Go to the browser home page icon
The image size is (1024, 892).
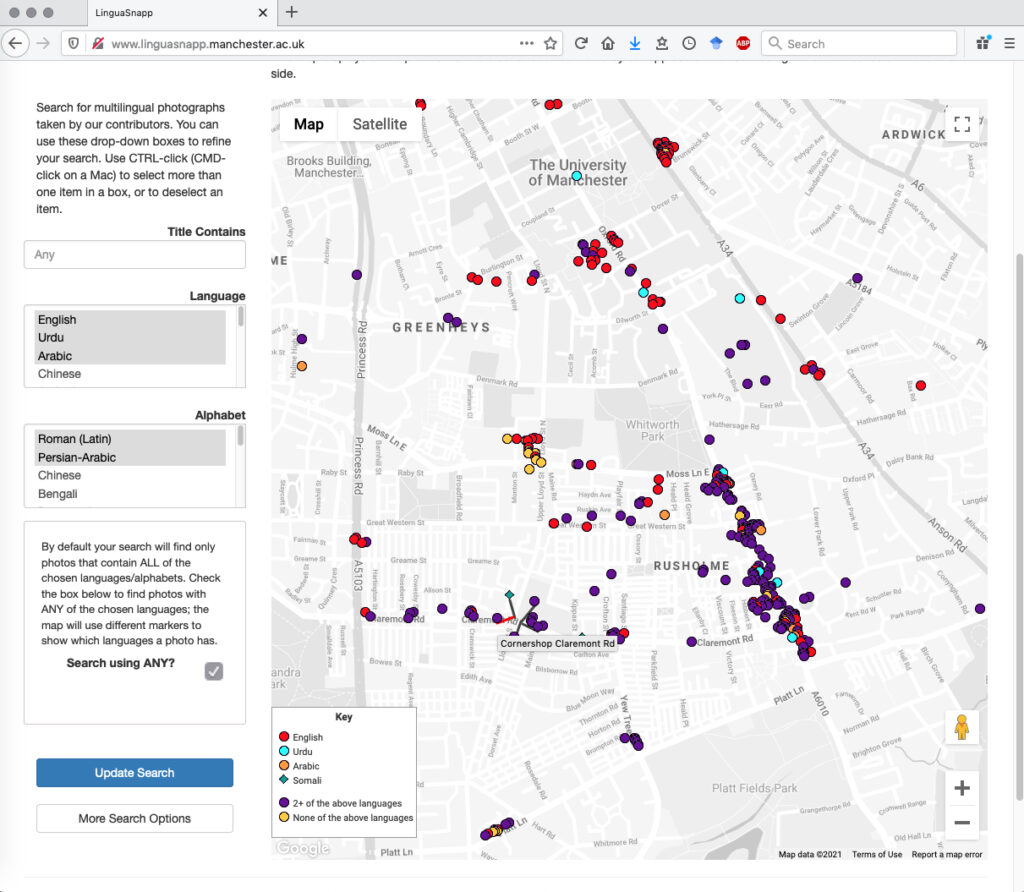(x=607, y=44)
